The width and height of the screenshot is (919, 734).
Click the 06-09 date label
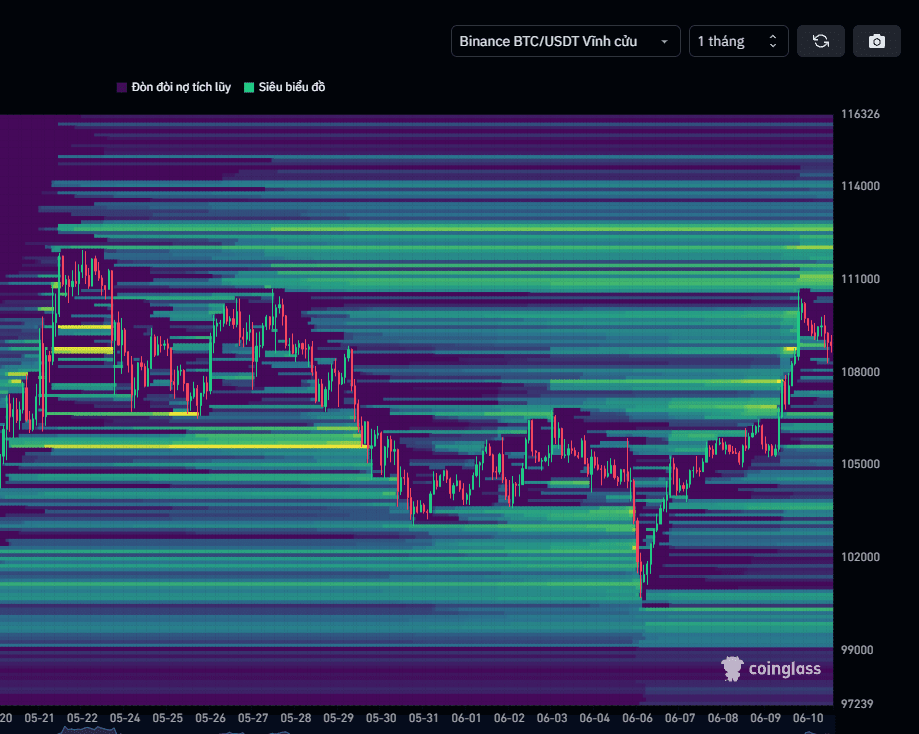coord(765,718)
